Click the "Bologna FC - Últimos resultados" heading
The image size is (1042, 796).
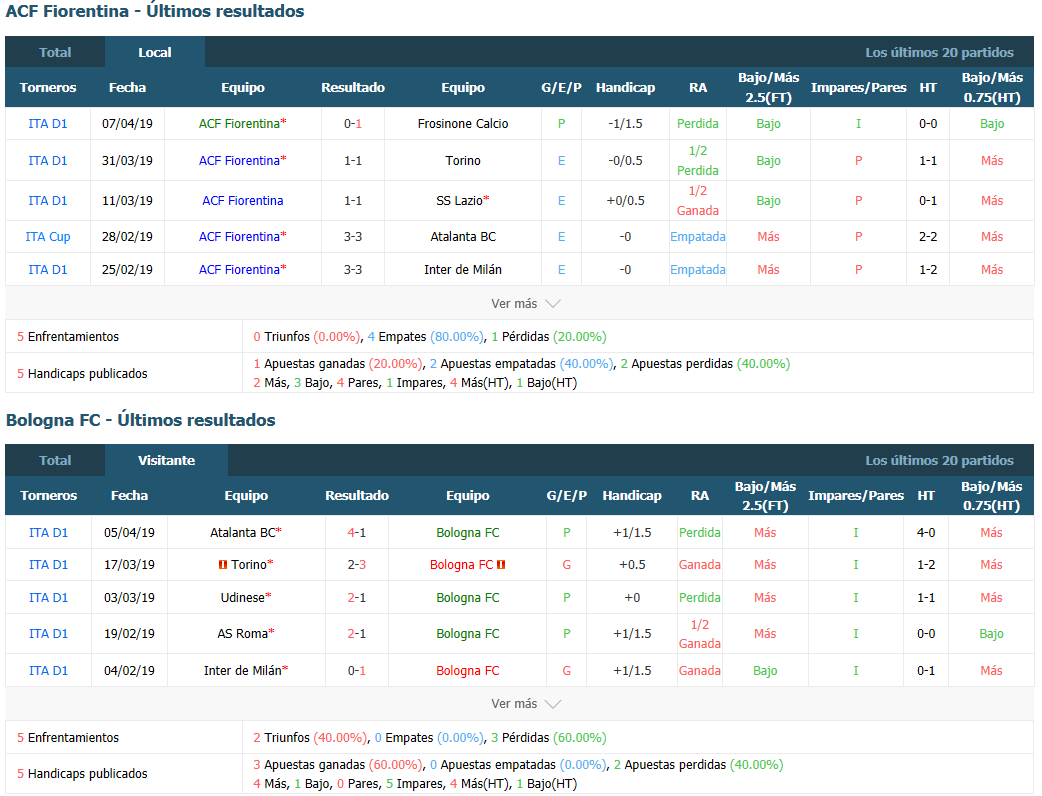140,420
